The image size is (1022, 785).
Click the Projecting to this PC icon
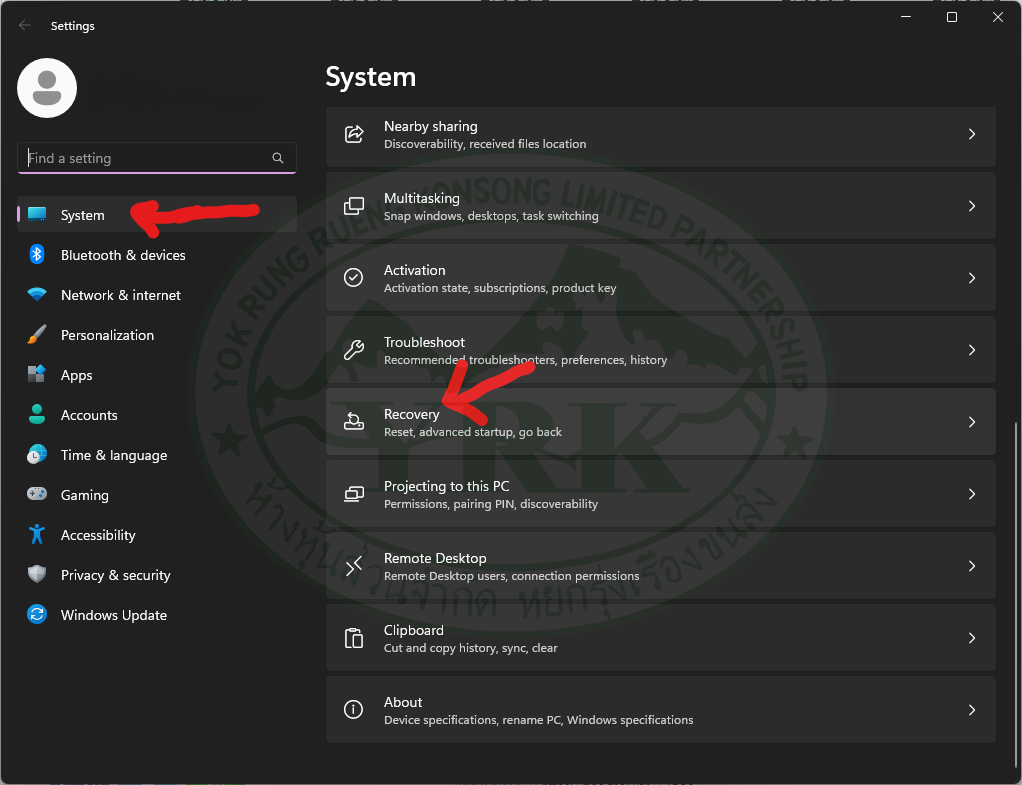354,494
